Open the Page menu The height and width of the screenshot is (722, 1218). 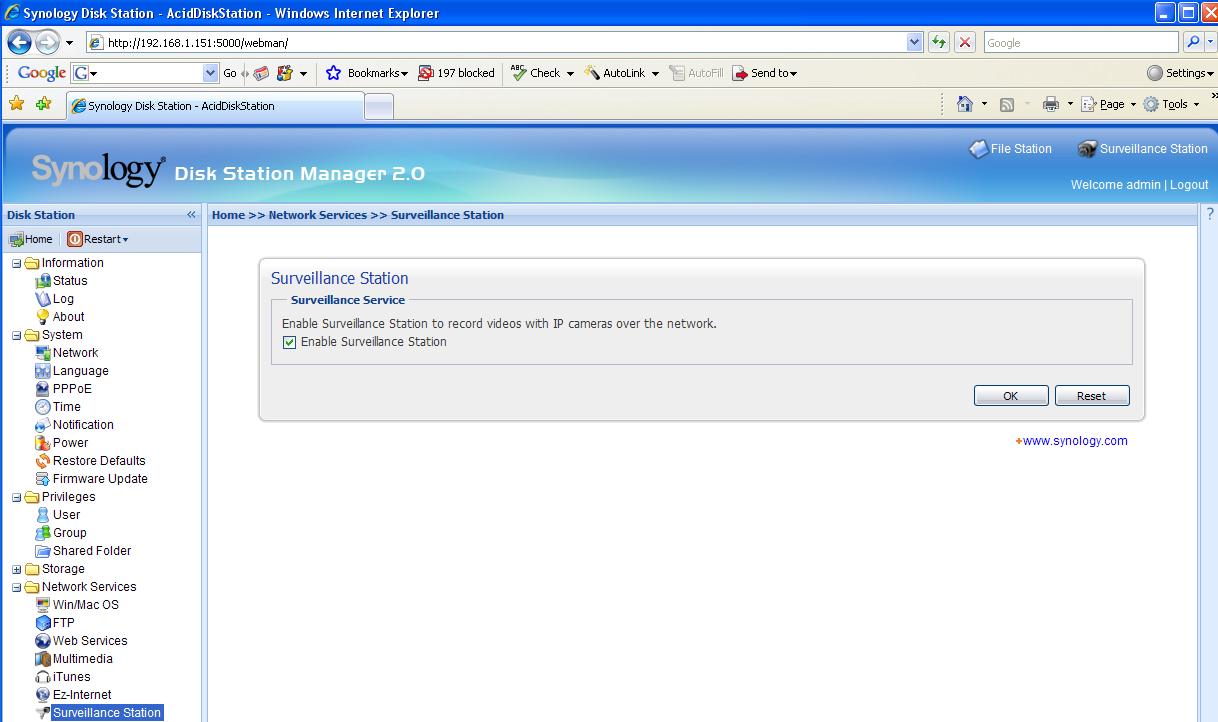1110,104
